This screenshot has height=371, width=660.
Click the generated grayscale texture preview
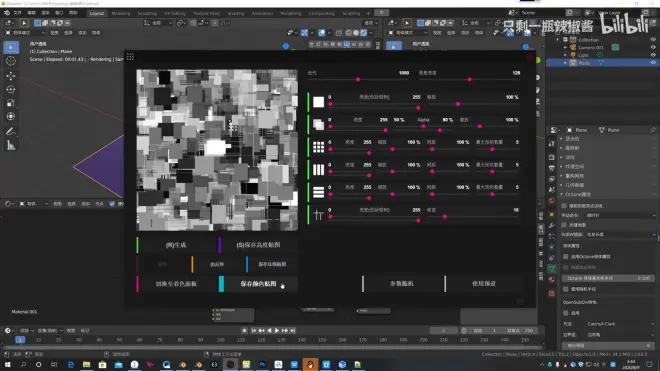[217, 150]
